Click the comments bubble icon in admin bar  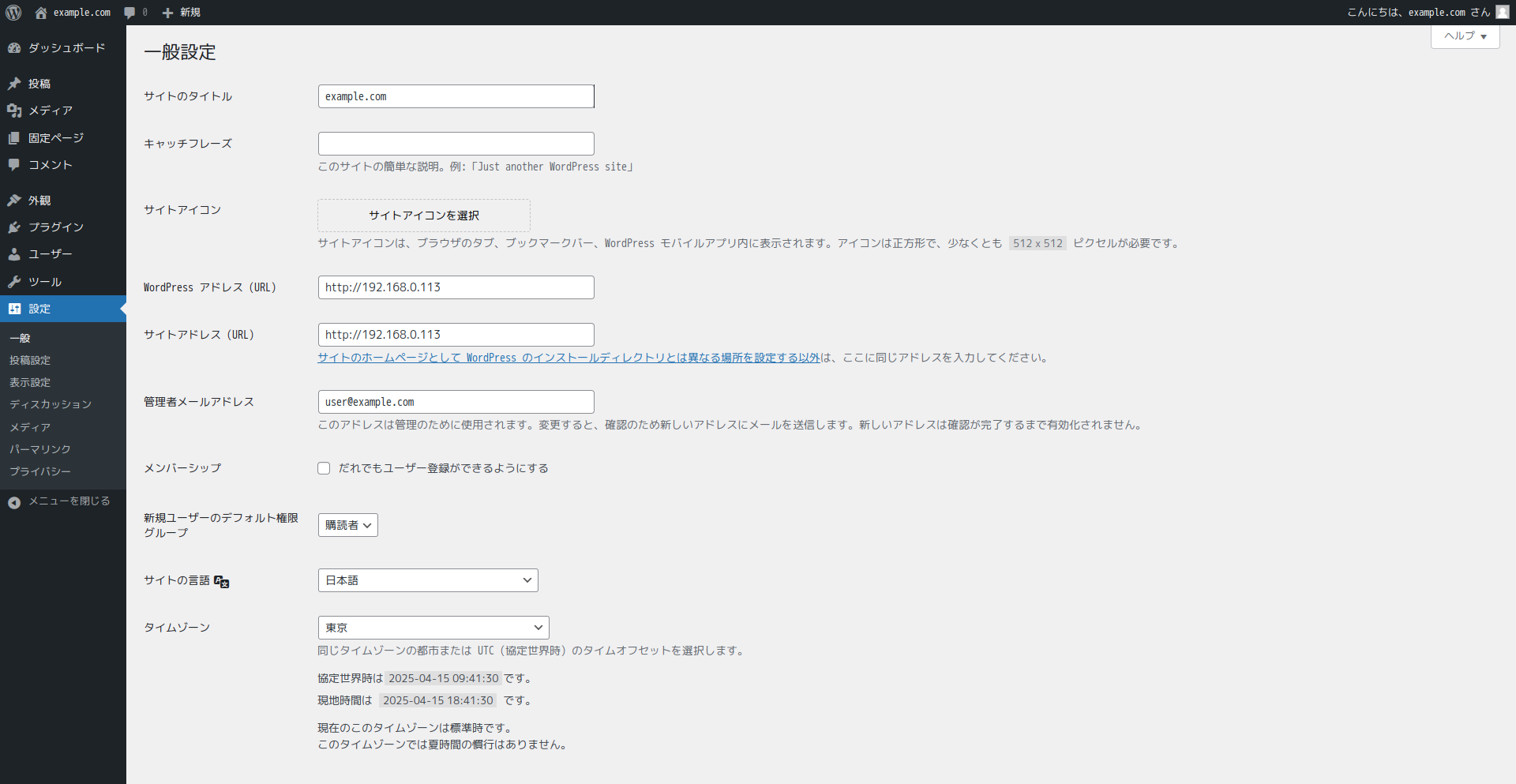[129, 13]
